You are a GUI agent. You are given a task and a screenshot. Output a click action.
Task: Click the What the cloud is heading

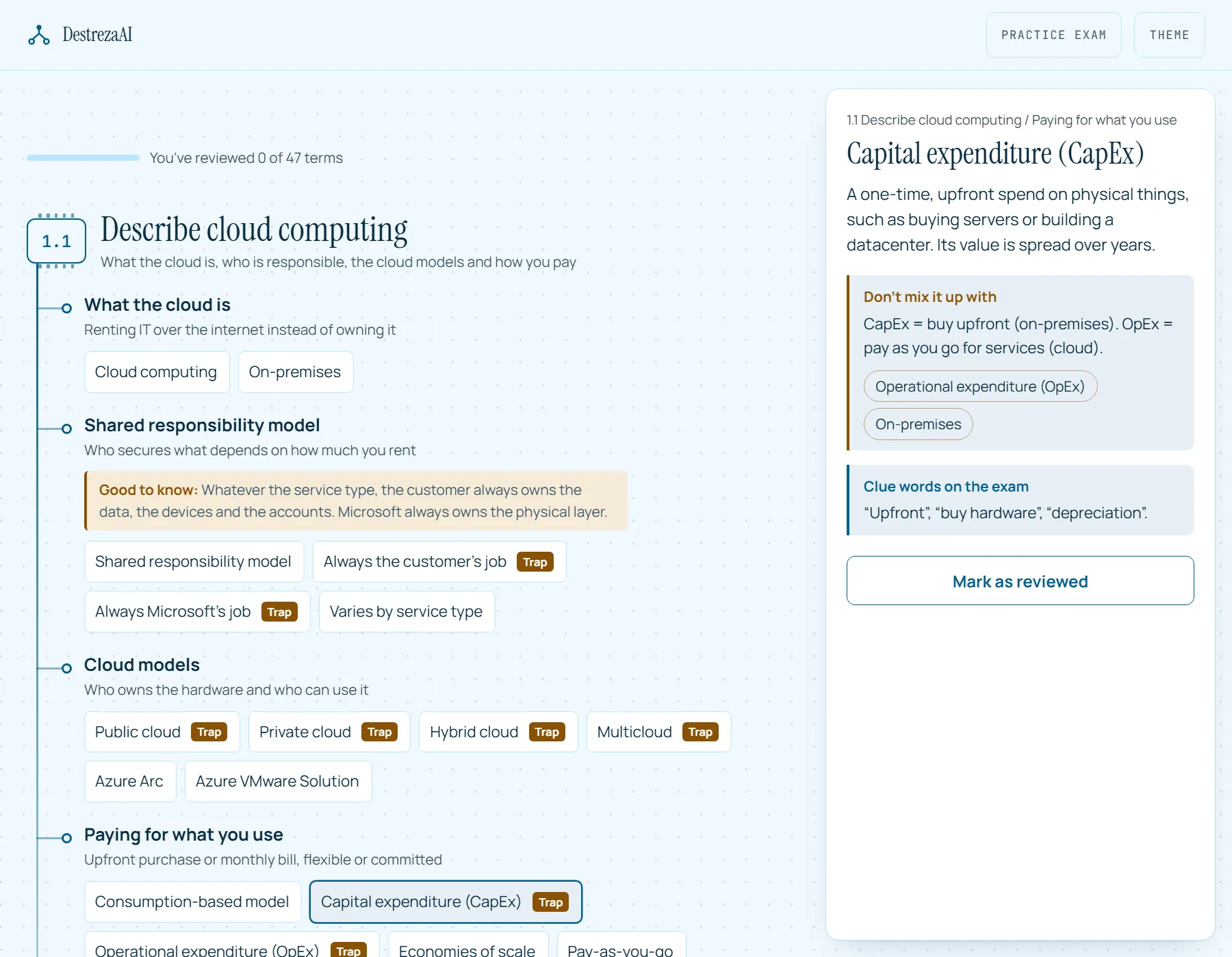tap(157, 305)
